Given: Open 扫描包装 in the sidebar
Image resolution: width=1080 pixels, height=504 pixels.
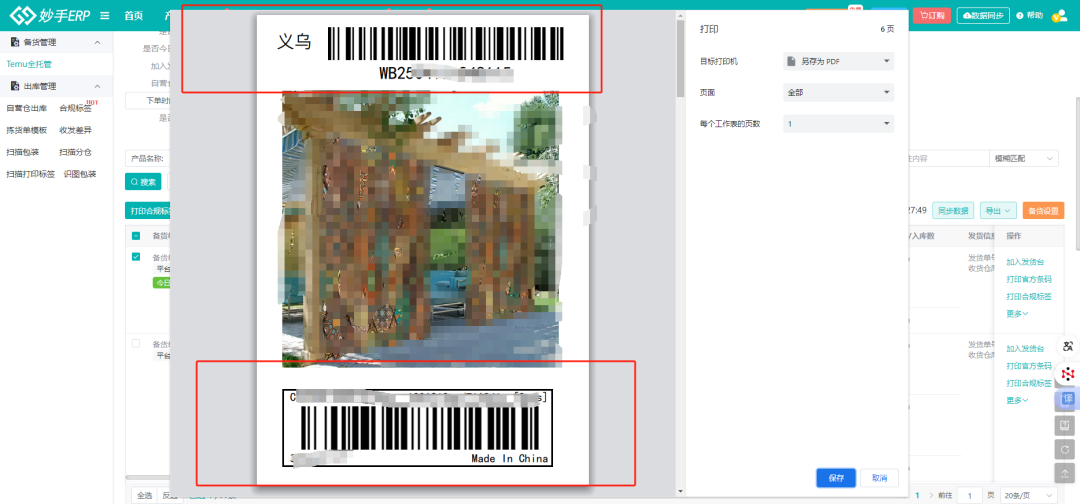Looking at the screenshot, I should click(23, 152).
